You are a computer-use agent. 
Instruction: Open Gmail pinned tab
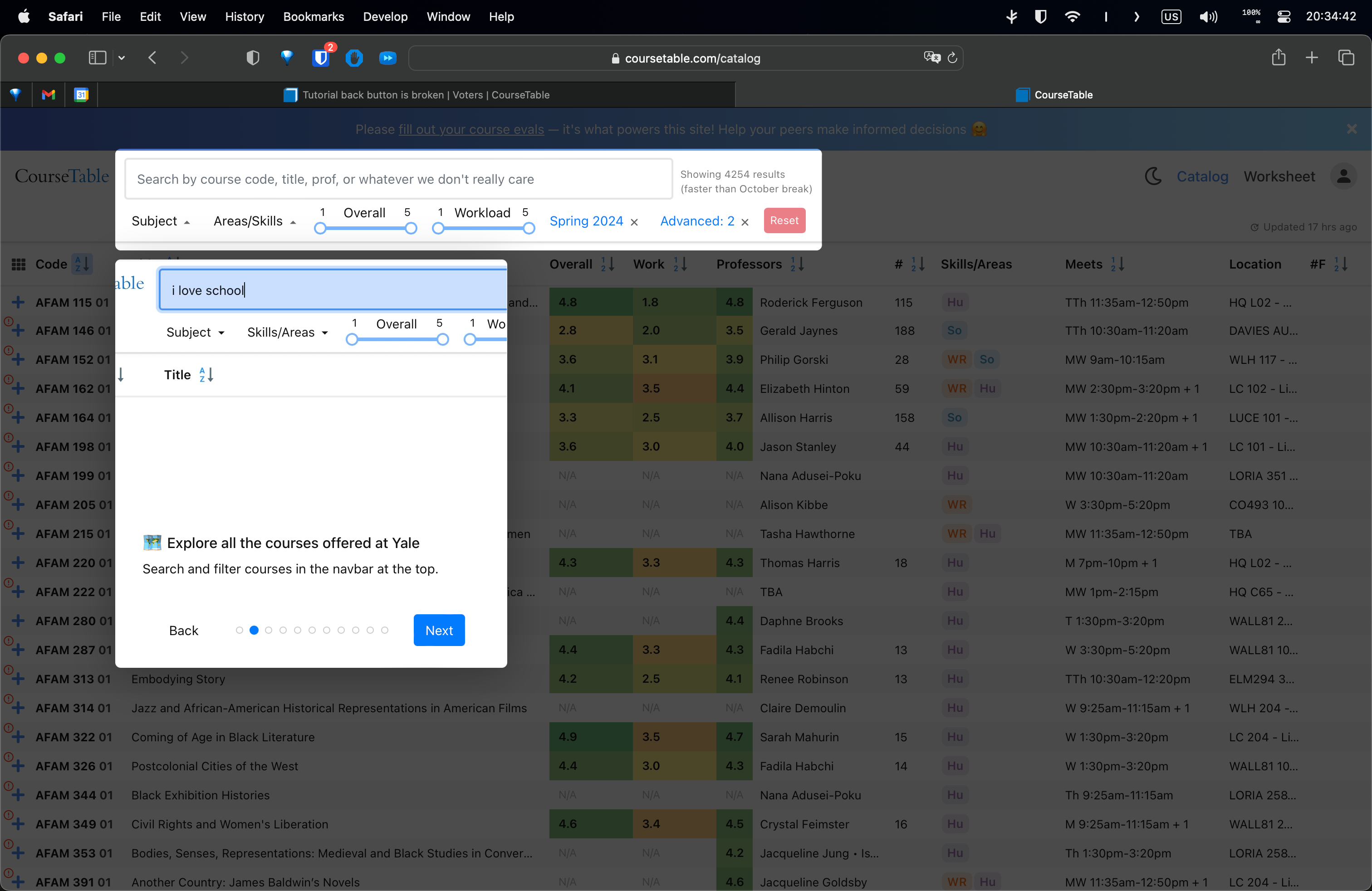pos(49,94)
